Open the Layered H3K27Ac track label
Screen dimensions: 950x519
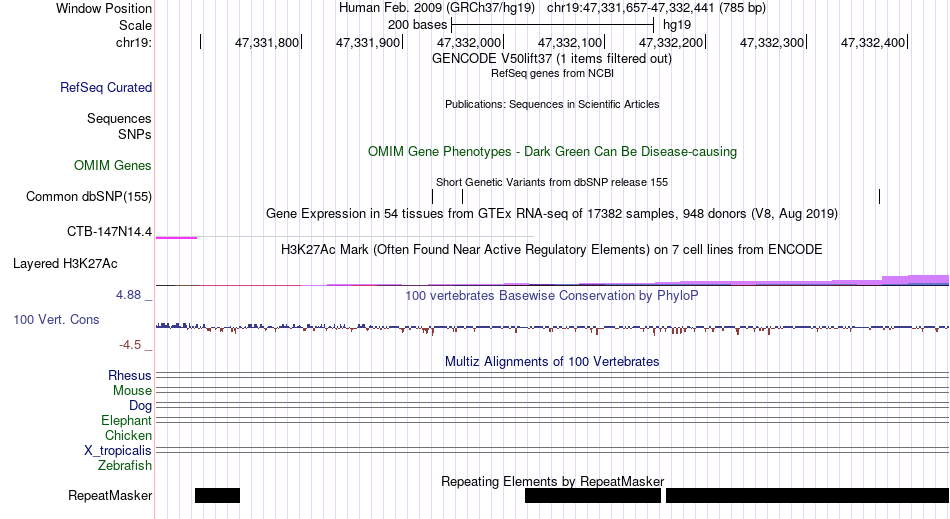coord(65,263)
